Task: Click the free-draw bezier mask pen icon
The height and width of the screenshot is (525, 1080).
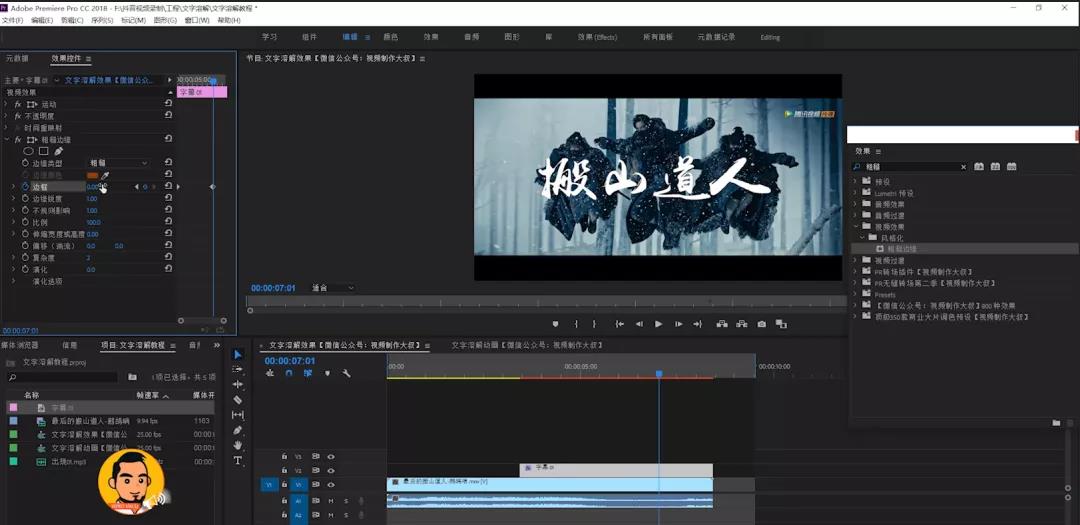Action: pos(59,151)
